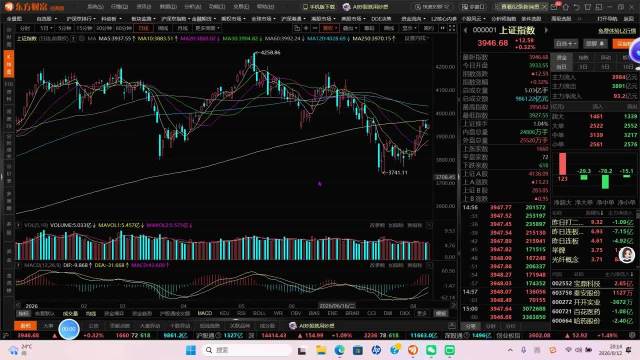Select 5日 fund flow period
The height and width of the screenshot is (360, 640).
click(605, 67)
